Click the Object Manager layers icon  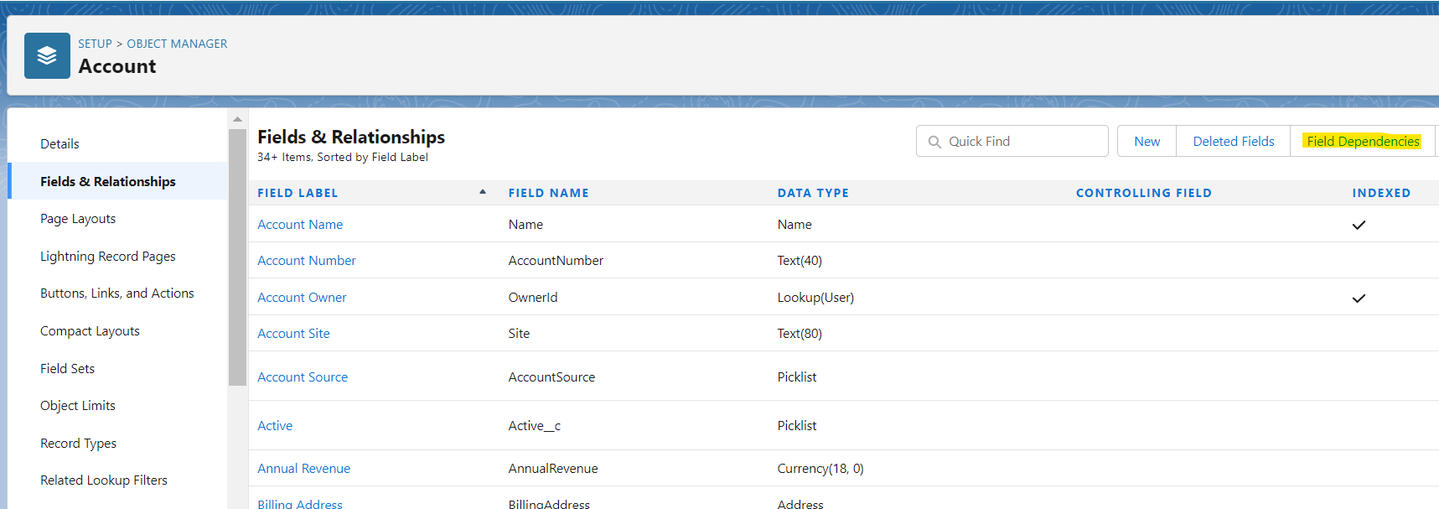[x=47, y=56]
